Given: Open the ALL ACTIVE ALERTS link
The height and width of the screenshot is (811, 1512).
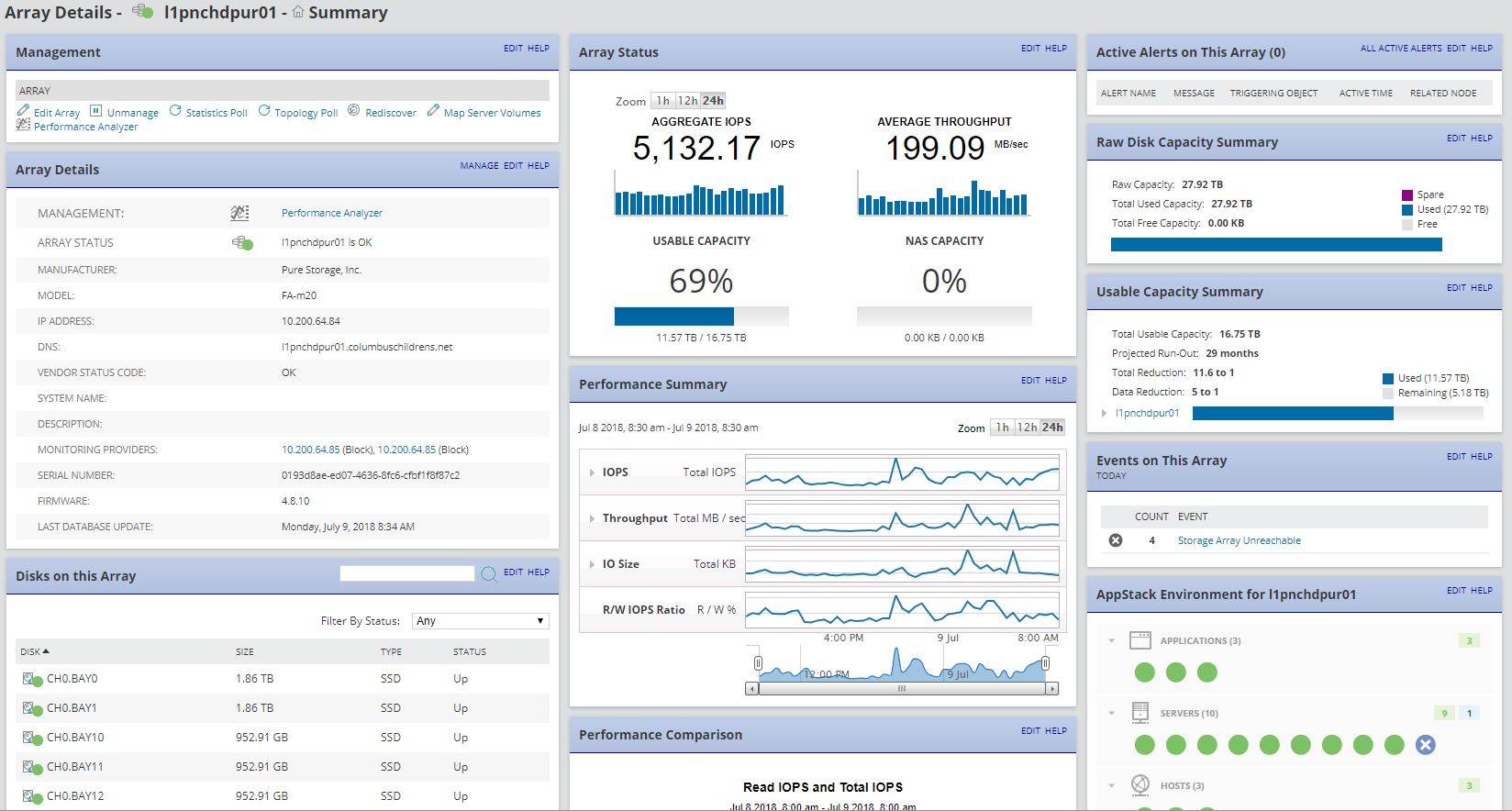Looking at the screenshot, I should pyautogui.click(x=1401, y=49).
